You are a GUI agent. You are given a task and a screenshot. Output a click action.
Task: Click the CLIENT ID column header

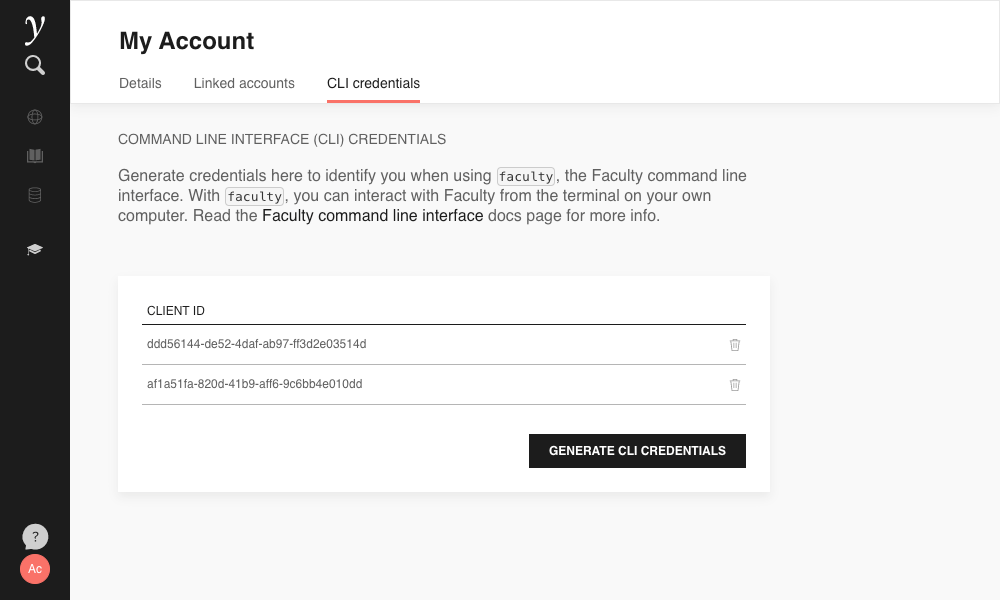pos(176,311)
